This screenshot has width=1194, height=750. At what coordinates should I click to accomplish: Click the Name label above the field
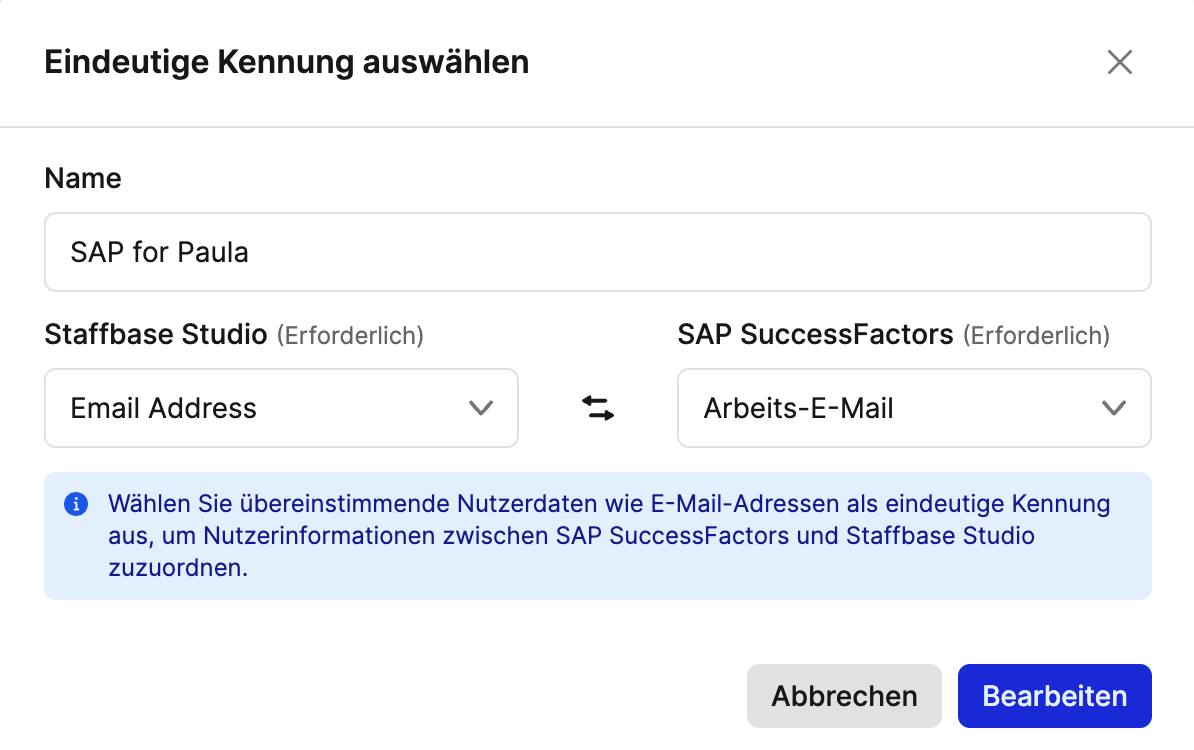[83, 178]
